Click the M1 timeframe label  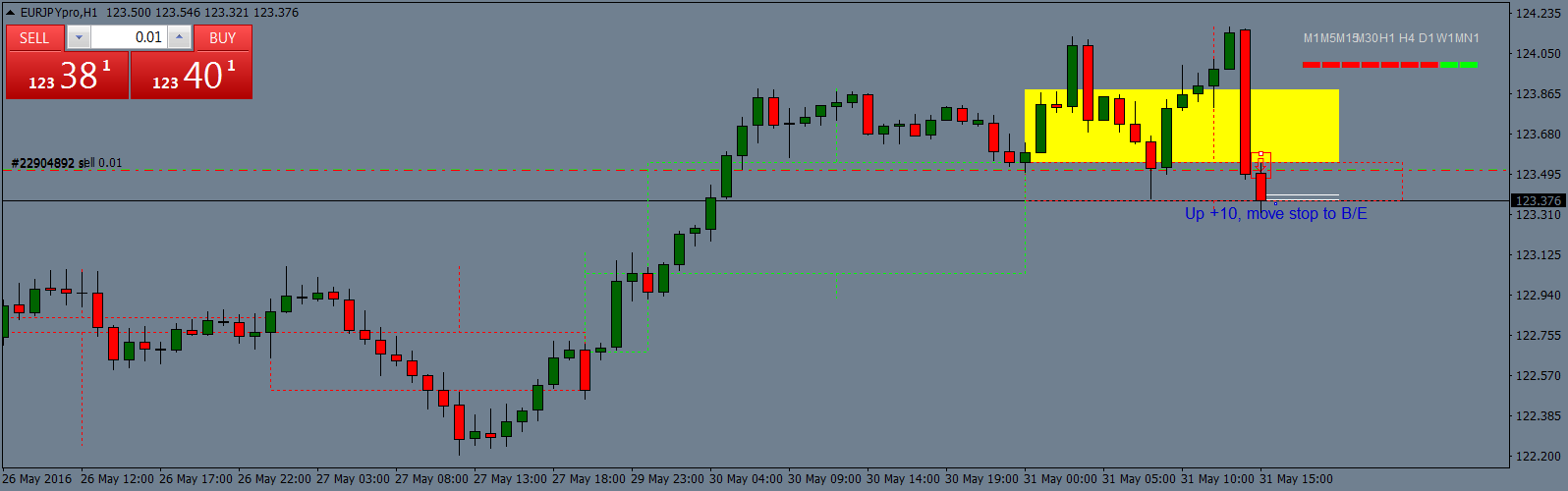pyautogui.click(x=1312, y=38)
